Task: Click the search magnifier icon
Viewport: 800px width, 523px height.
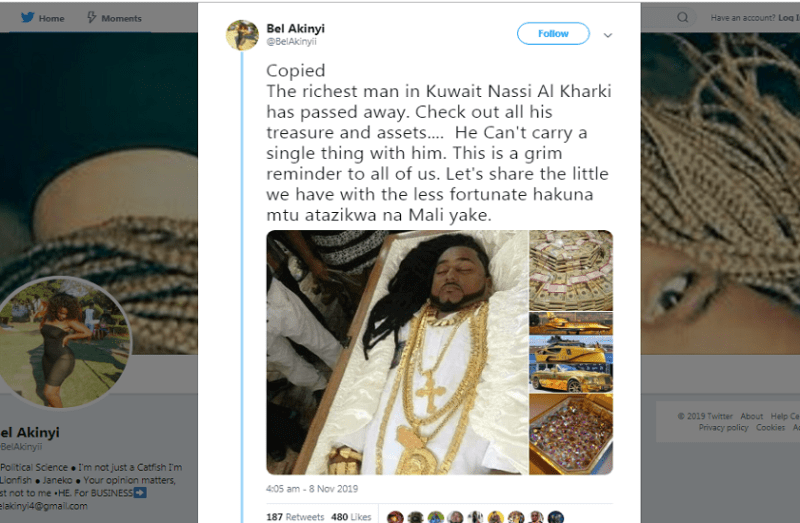Action: tap(683, 17)
